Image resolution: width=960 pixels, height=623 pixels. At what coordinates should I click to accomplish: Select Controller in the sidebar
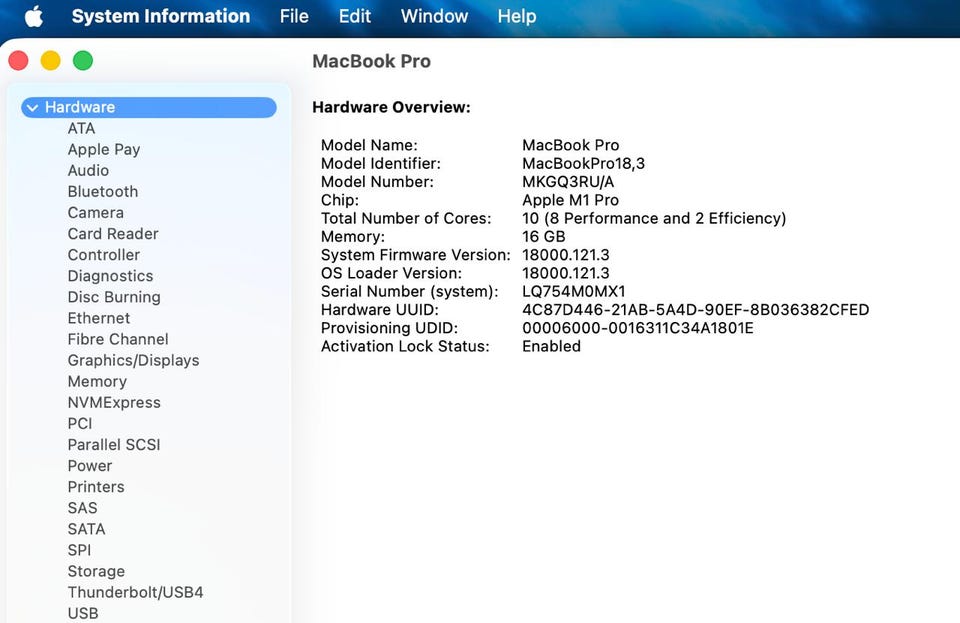103,255
